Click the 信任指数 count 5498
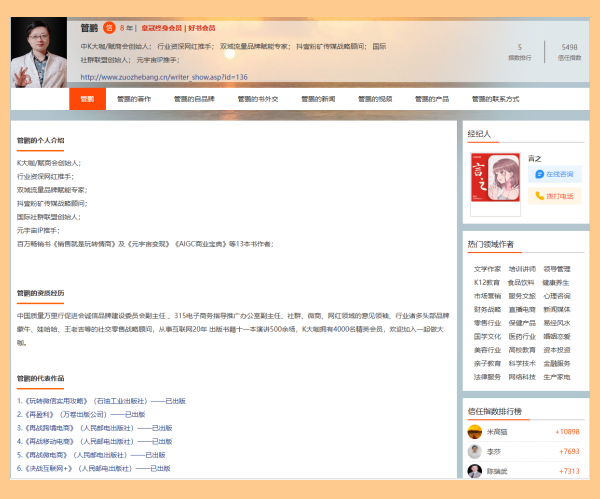This screenshot has height=499, width=600. click(x=569, y=47)
